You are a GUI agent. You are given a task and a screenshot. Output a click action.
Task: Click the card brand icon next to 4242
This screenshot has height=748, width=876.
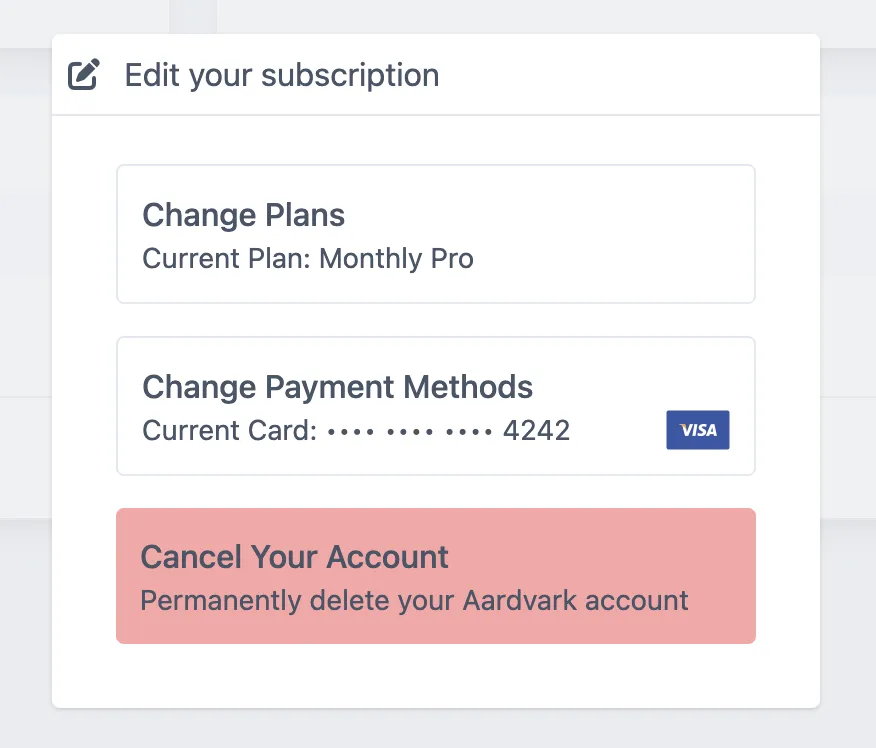(x=697, y=429)
